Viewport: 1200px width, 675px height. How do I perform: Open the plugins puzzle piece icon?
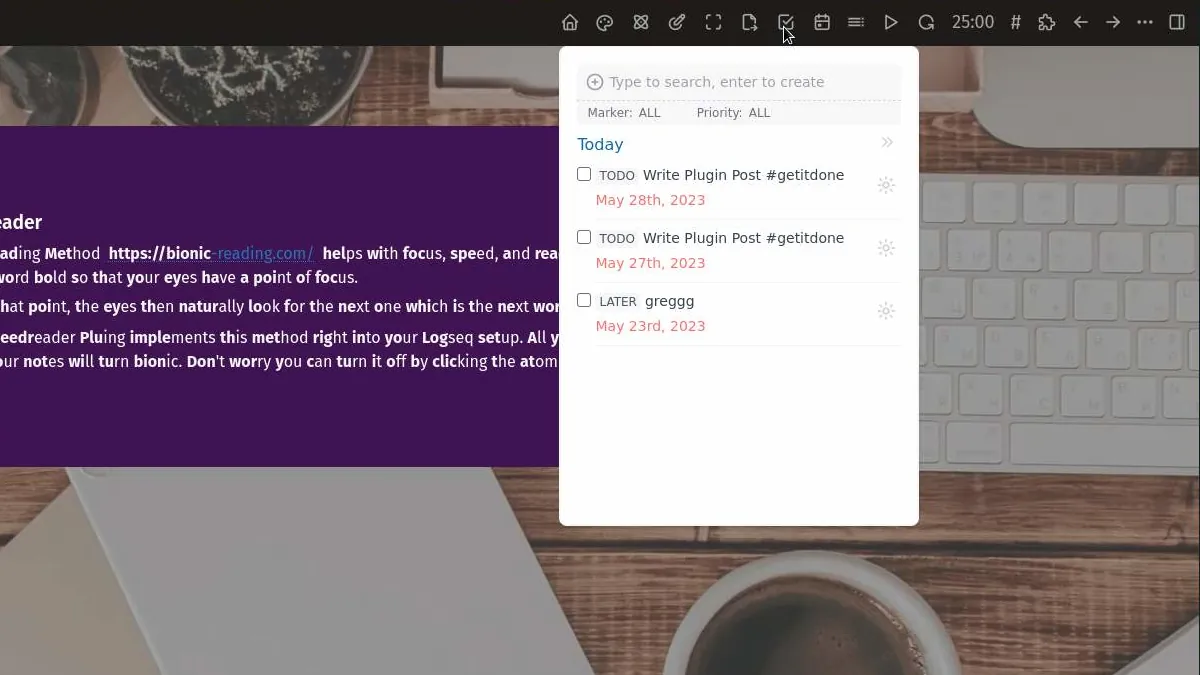pos(1047,22)
